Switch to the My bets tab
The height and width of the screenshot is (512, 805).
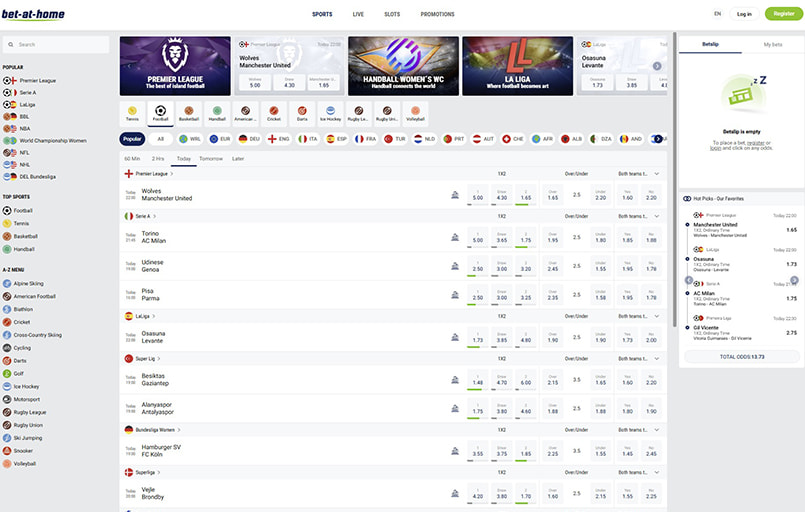(773, 45)
